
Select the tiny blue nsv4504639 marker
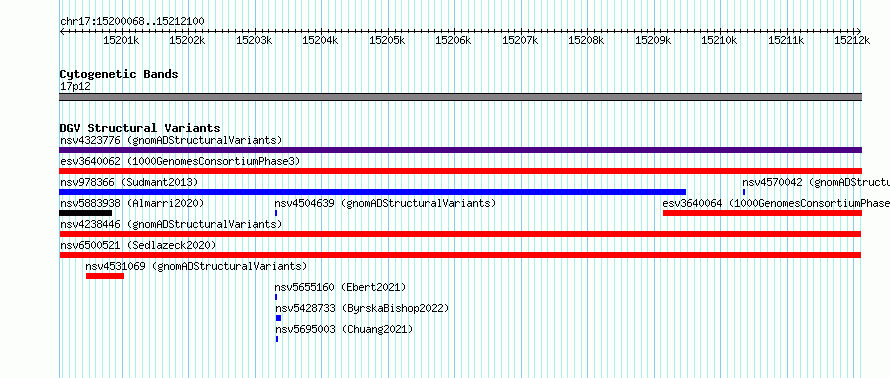point(276,213)
